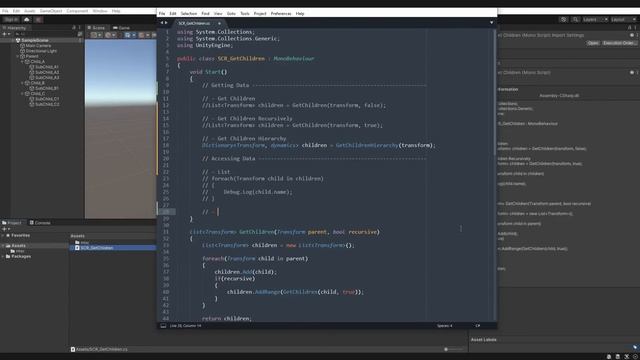The image size is (640, 360).
Task: Close the SCR_GetChildren.cs editor tab
Action: tap(219, 23)
